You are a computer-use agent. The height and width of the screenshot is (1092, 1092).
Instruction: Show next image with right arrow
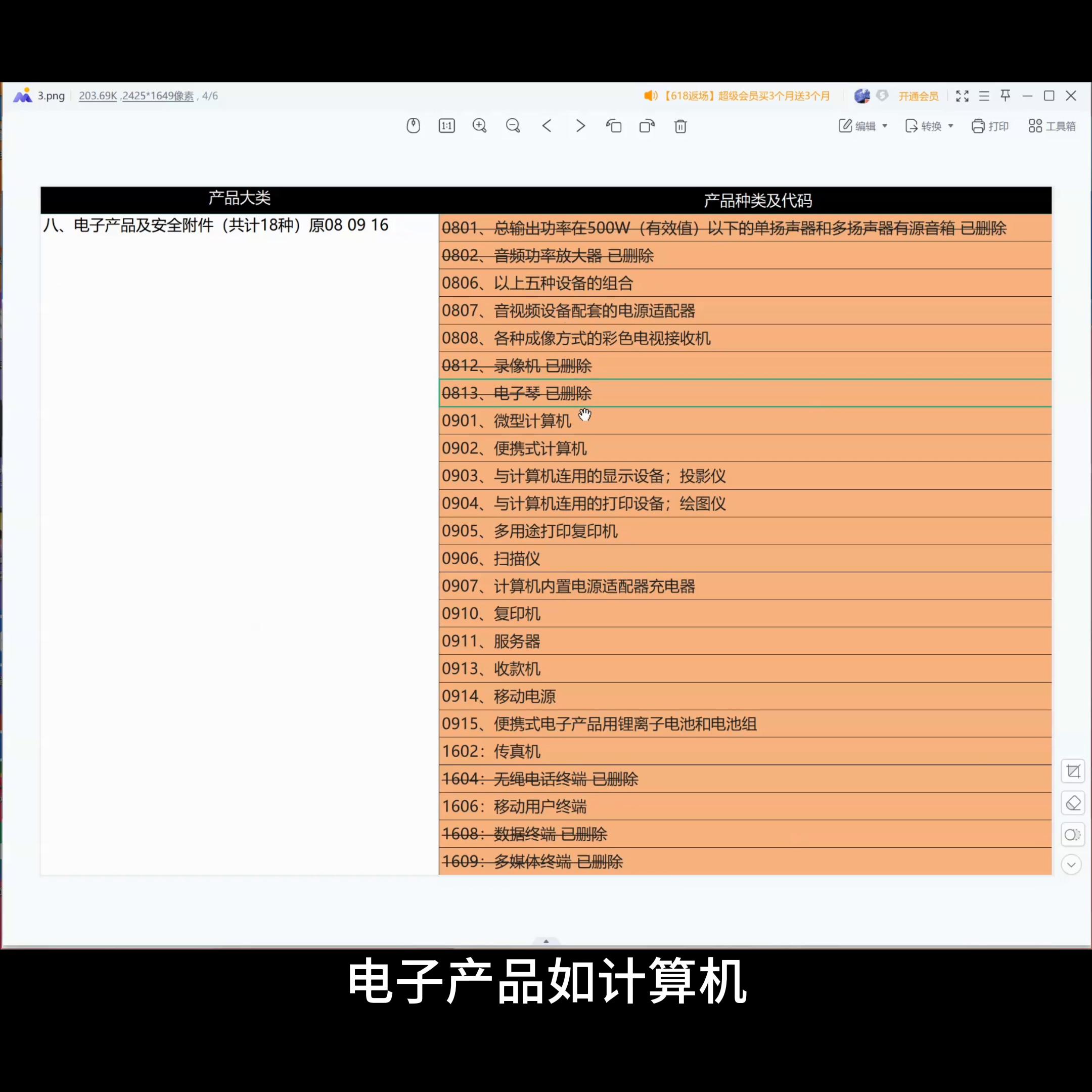pos(580,125)
